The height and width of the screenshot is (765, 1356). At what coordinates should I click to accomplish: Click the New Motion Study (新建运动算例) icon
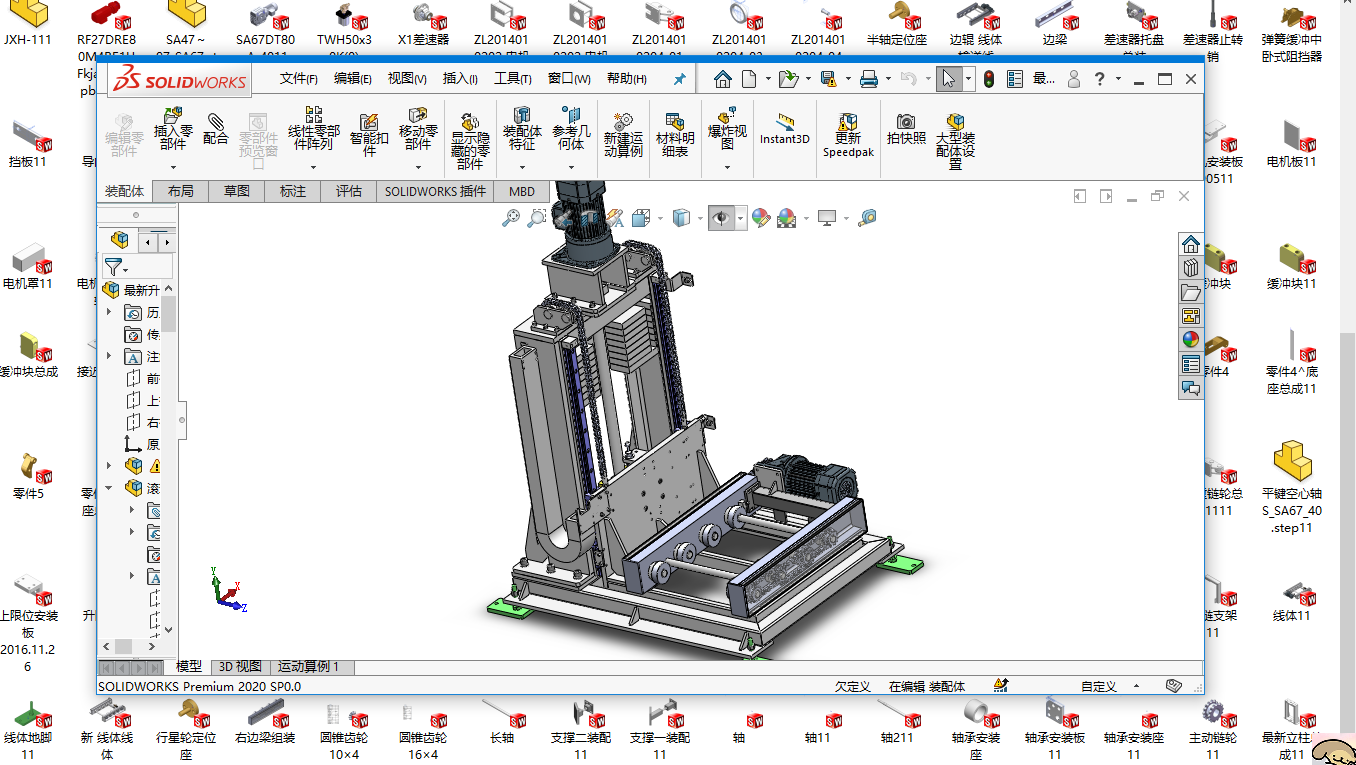(x=623, y=133)
